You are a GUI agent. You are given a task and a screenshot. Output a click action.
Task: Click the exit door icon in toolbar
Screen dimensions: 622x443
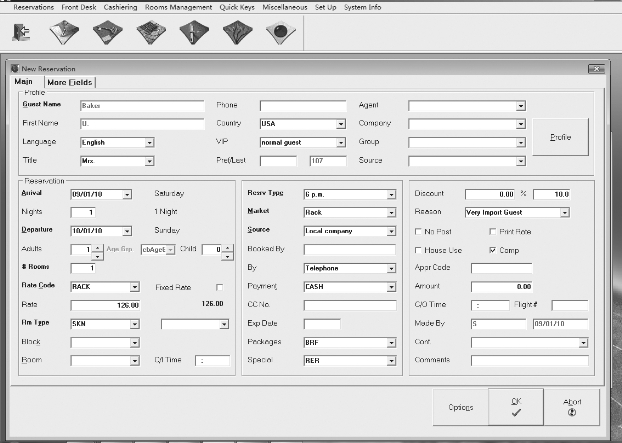click(21, 31)
